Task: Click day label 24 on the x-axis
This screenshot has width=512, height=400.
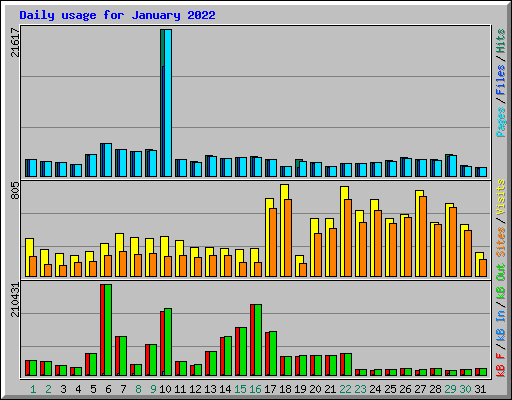Action: (375, 389)
